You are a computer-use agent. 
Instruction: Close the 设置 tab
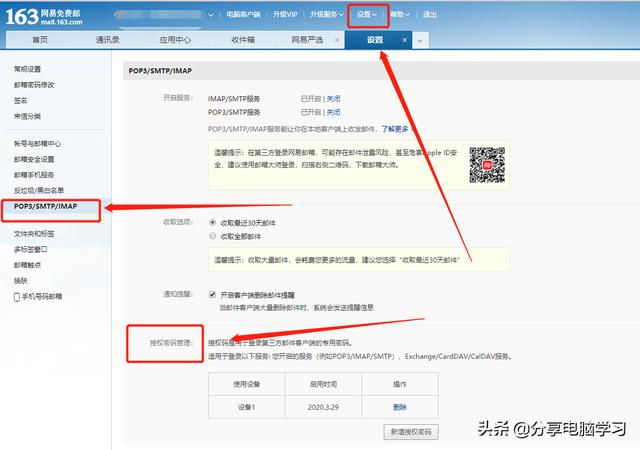[x=404, y=40]
